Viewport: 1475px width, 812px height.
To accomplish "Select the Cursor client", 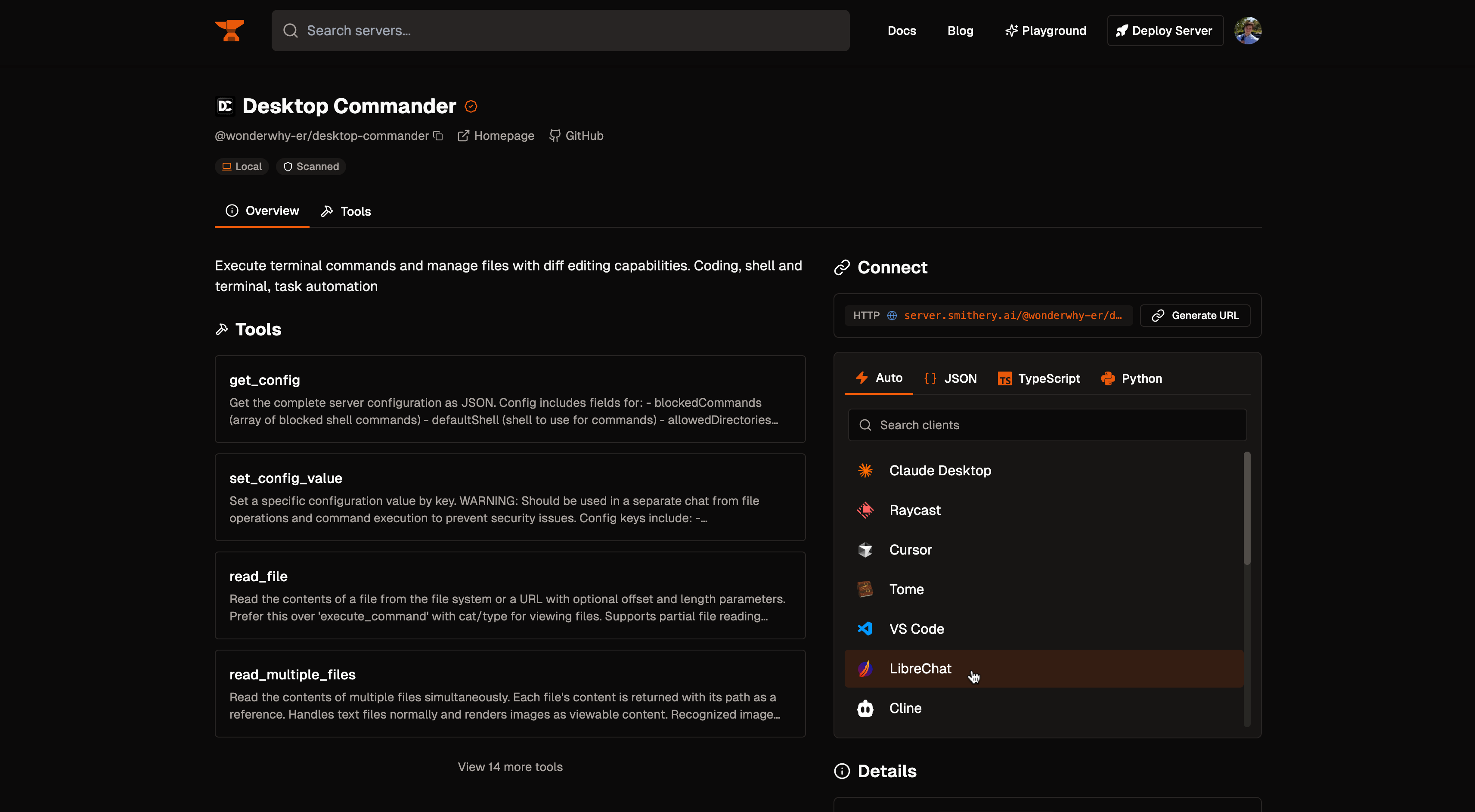I will tap(911, 549).
